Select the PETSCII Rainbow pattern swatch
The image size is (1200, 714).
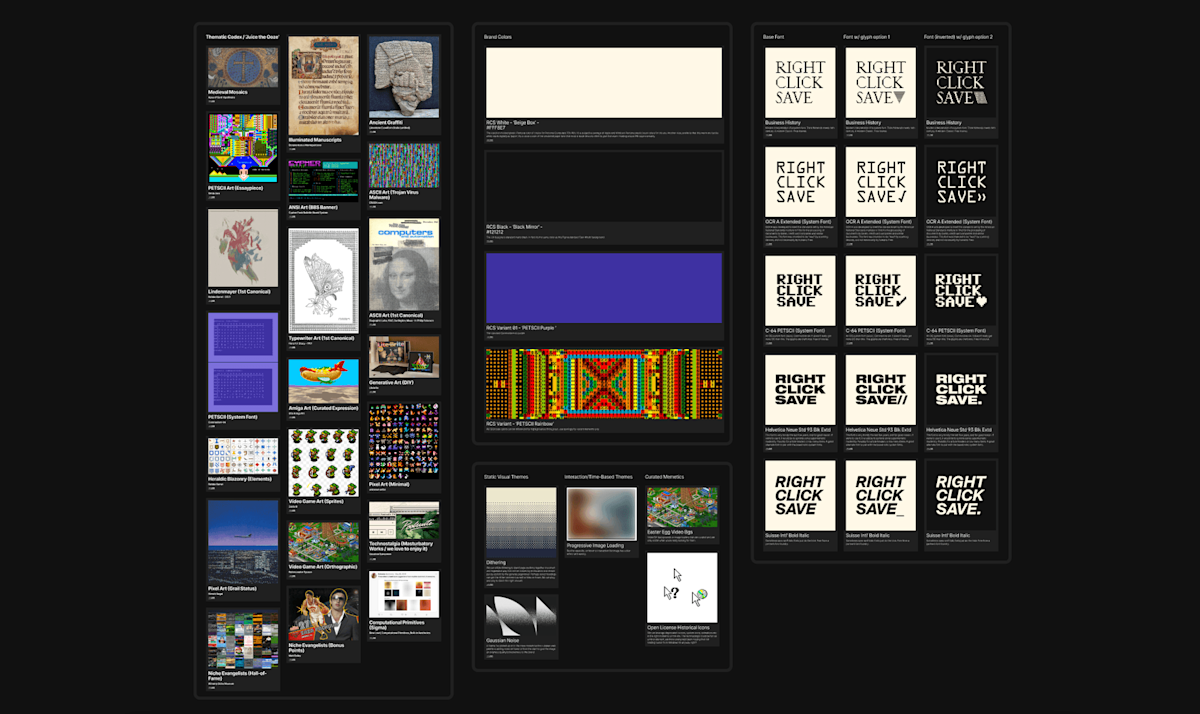pyautogui.click(x=603, y=384)
